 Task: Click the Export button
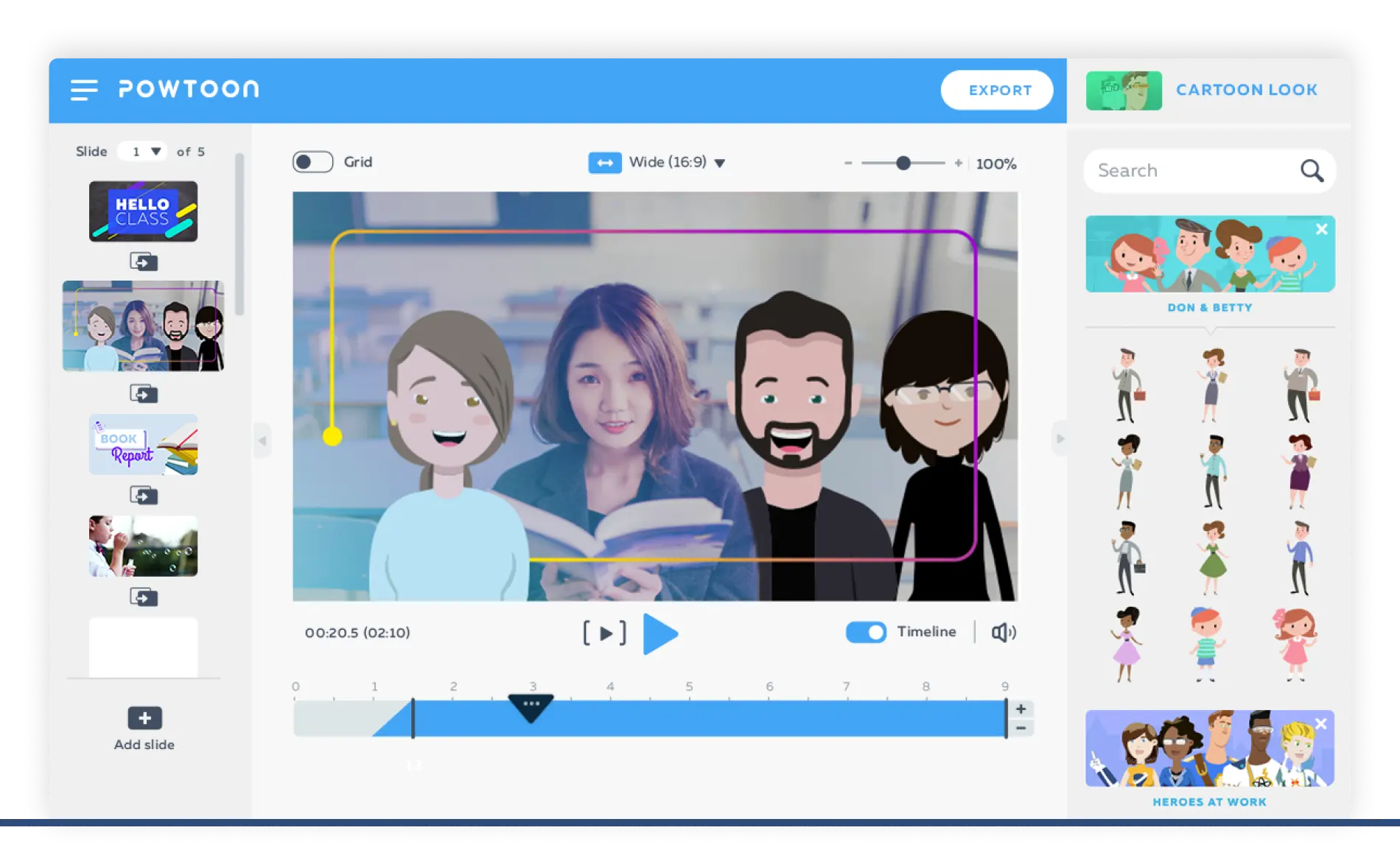point(997,90)
